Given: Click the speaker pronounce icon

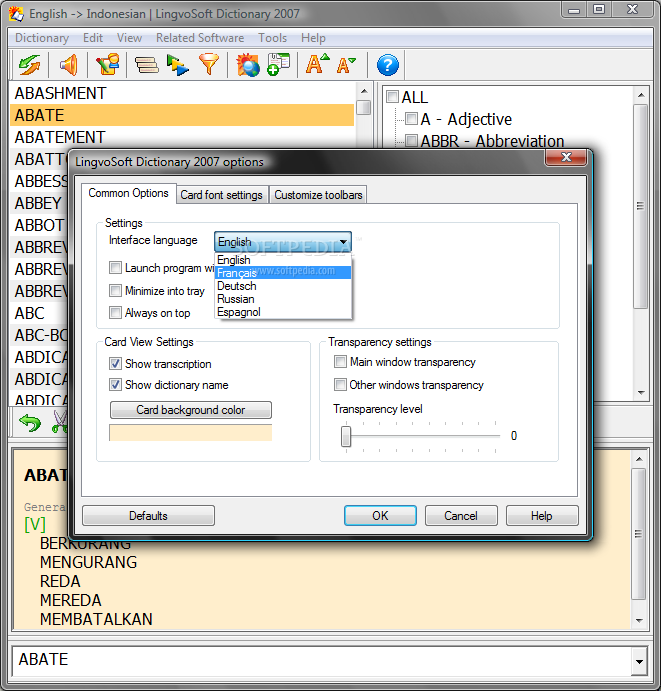Looking at the screenshot, I should click(x=69, y=65).
